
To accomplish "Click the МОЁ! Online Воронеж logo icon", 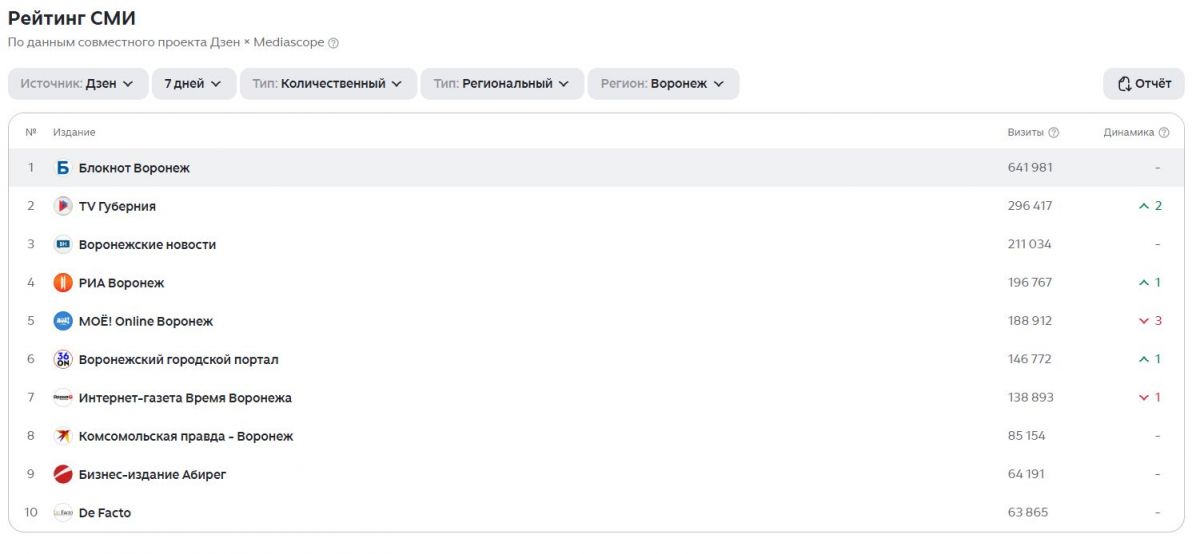I will [x=63, y=321].
